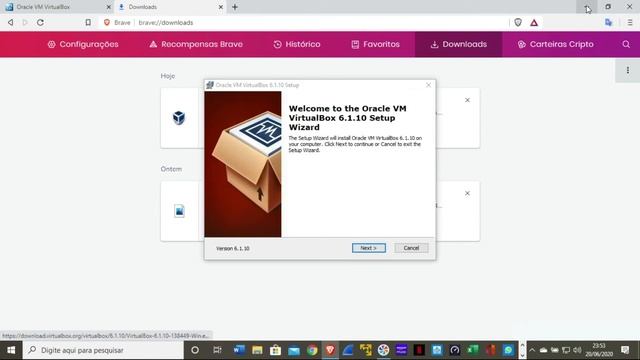Go back in browser history

[x=11, y=22]
